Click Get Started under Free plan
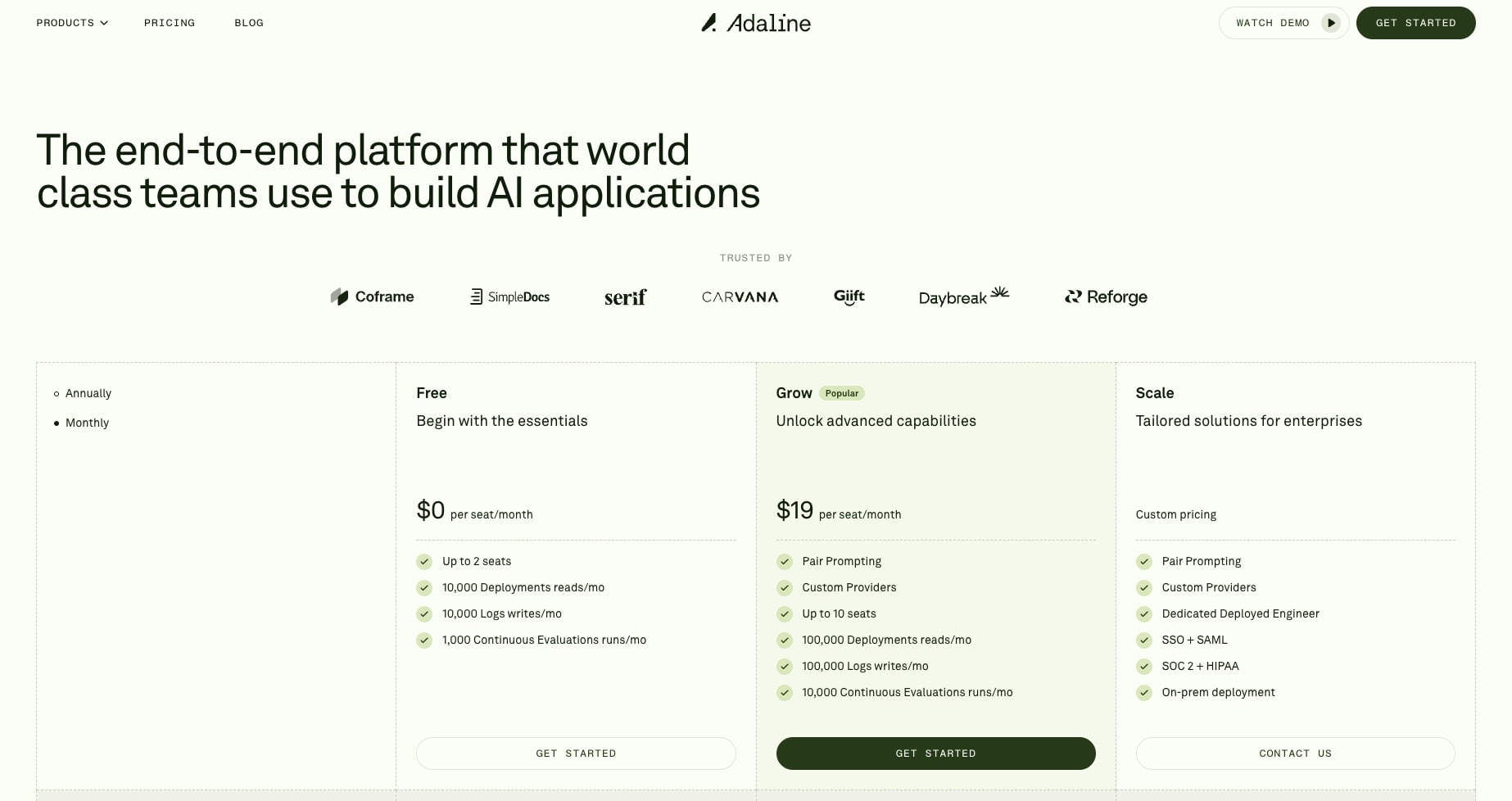This screenshot has height=801, width=1512. [x=576, y=753]
